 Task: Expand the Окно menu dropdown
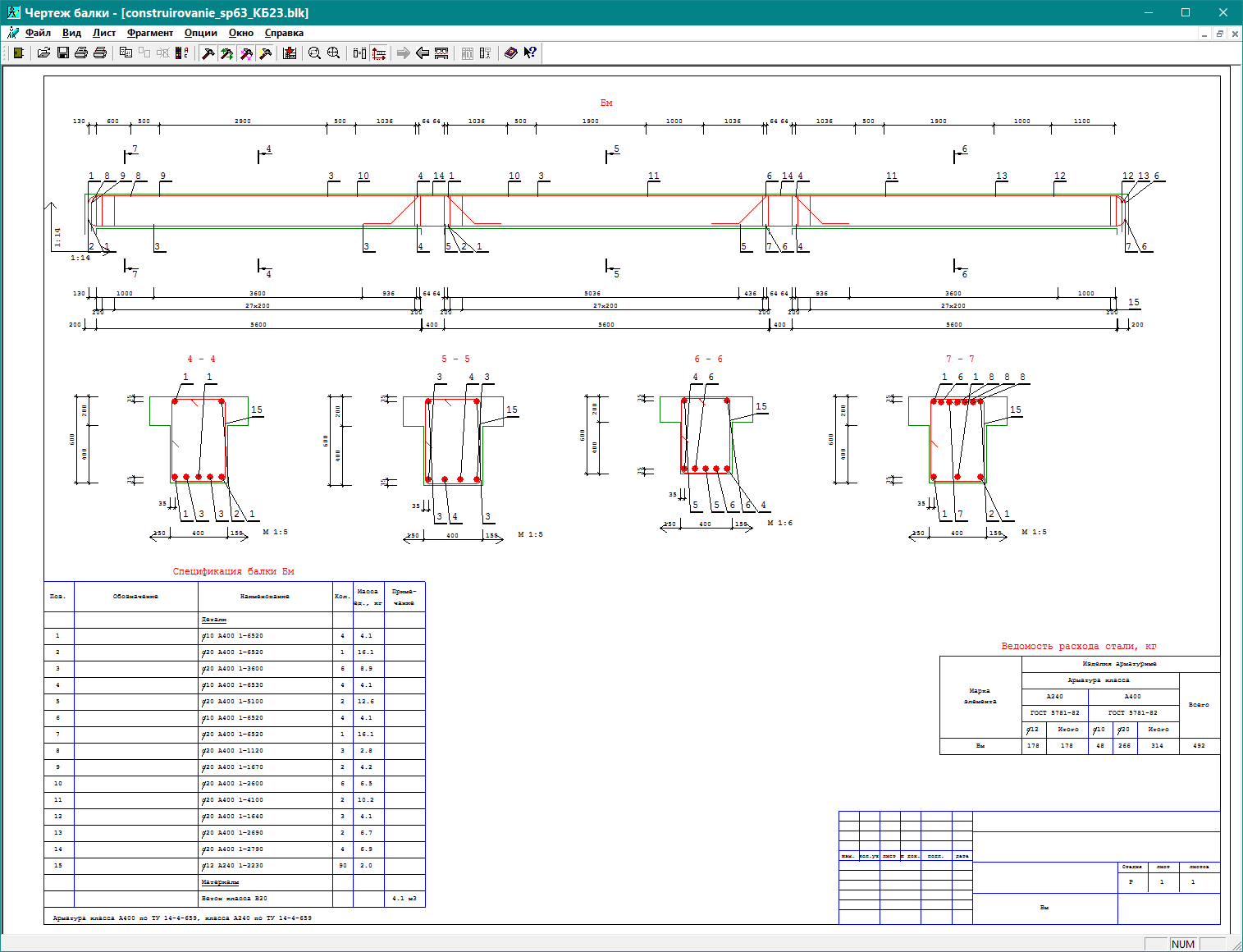pyautogui.click(x=240, y=33)
